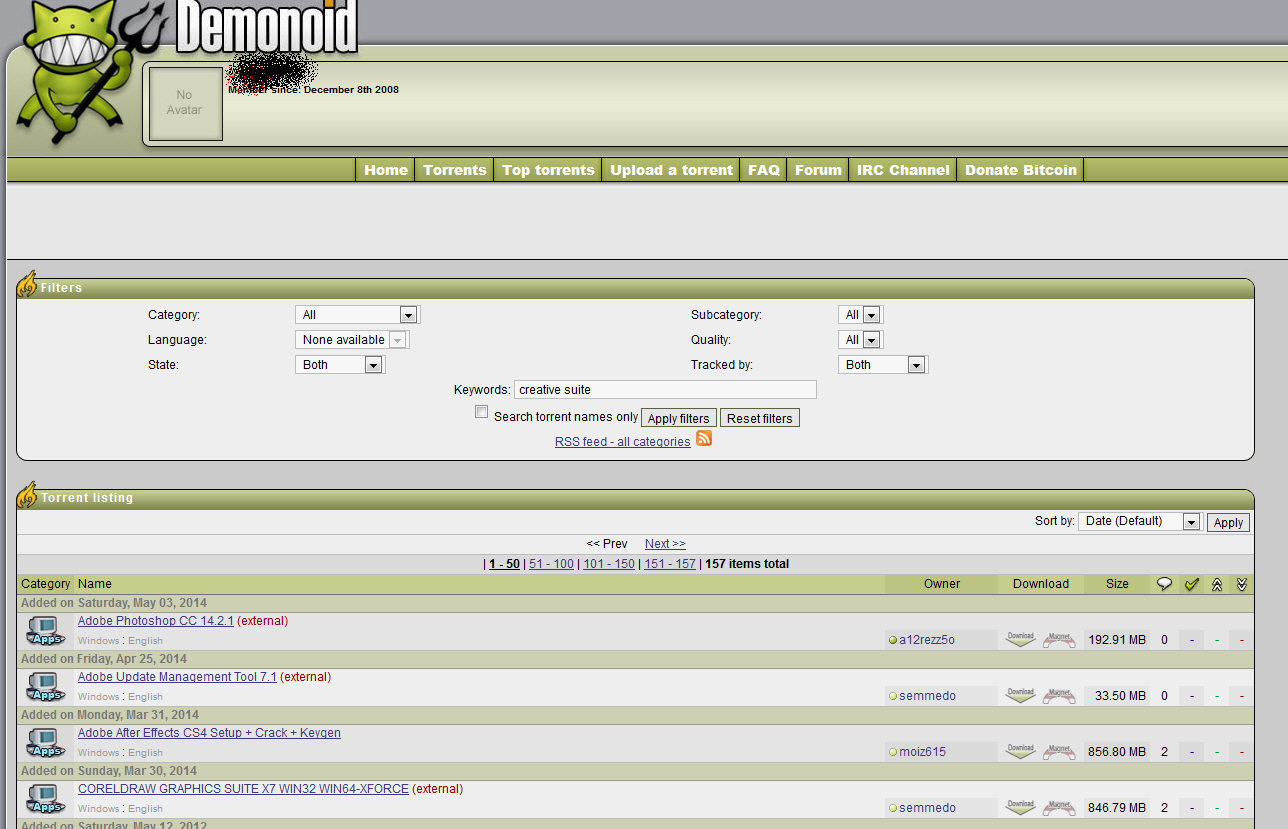The height and width of the screenshot is (829, 1288).
Task: Jump to results 151 - 157
Action: click(670, 564)
